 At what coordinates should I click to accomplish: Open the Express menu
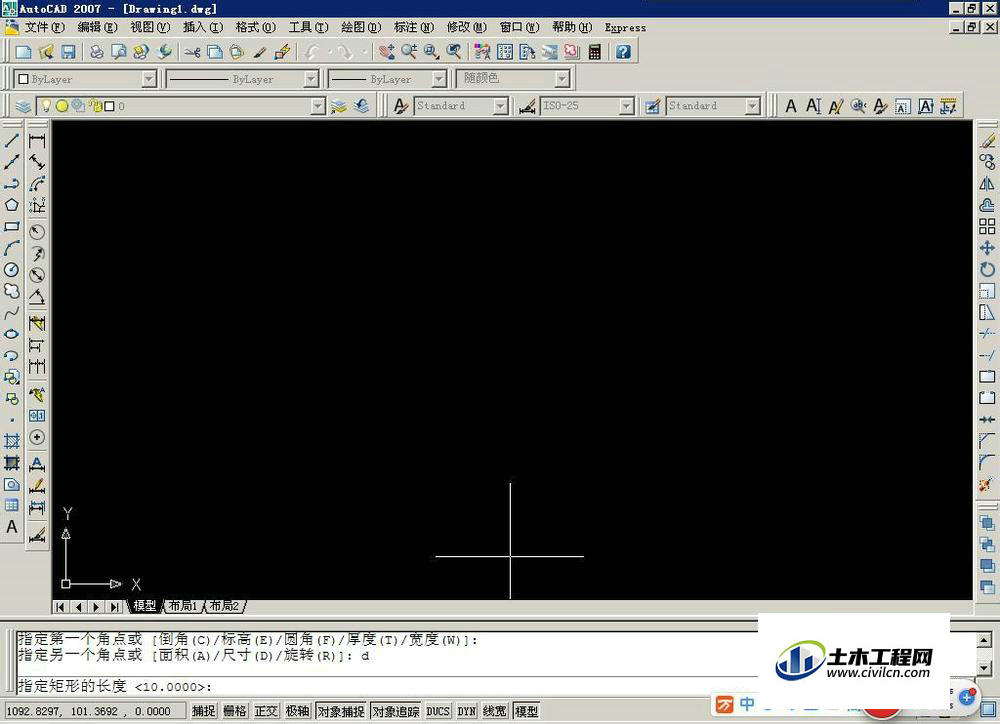(625, 27)
